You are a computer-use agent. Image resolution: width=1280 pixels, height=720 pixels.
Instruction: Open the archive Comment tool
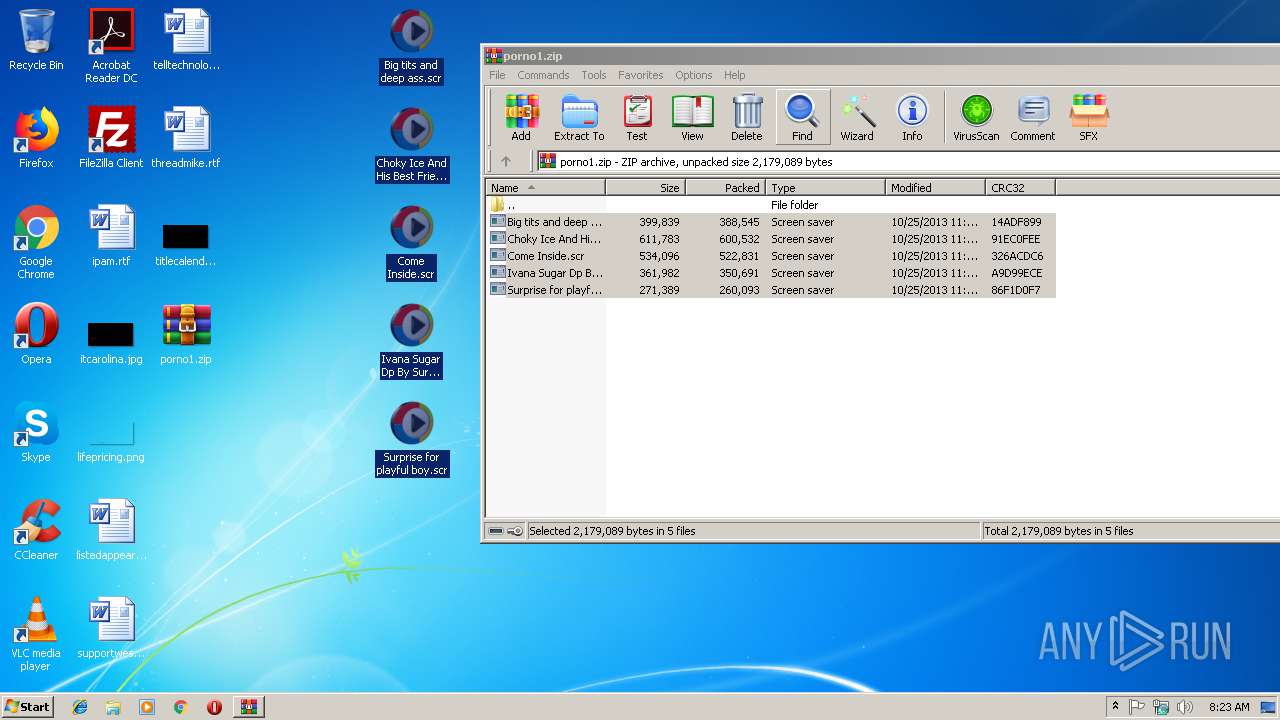(x=1033, y=118)
